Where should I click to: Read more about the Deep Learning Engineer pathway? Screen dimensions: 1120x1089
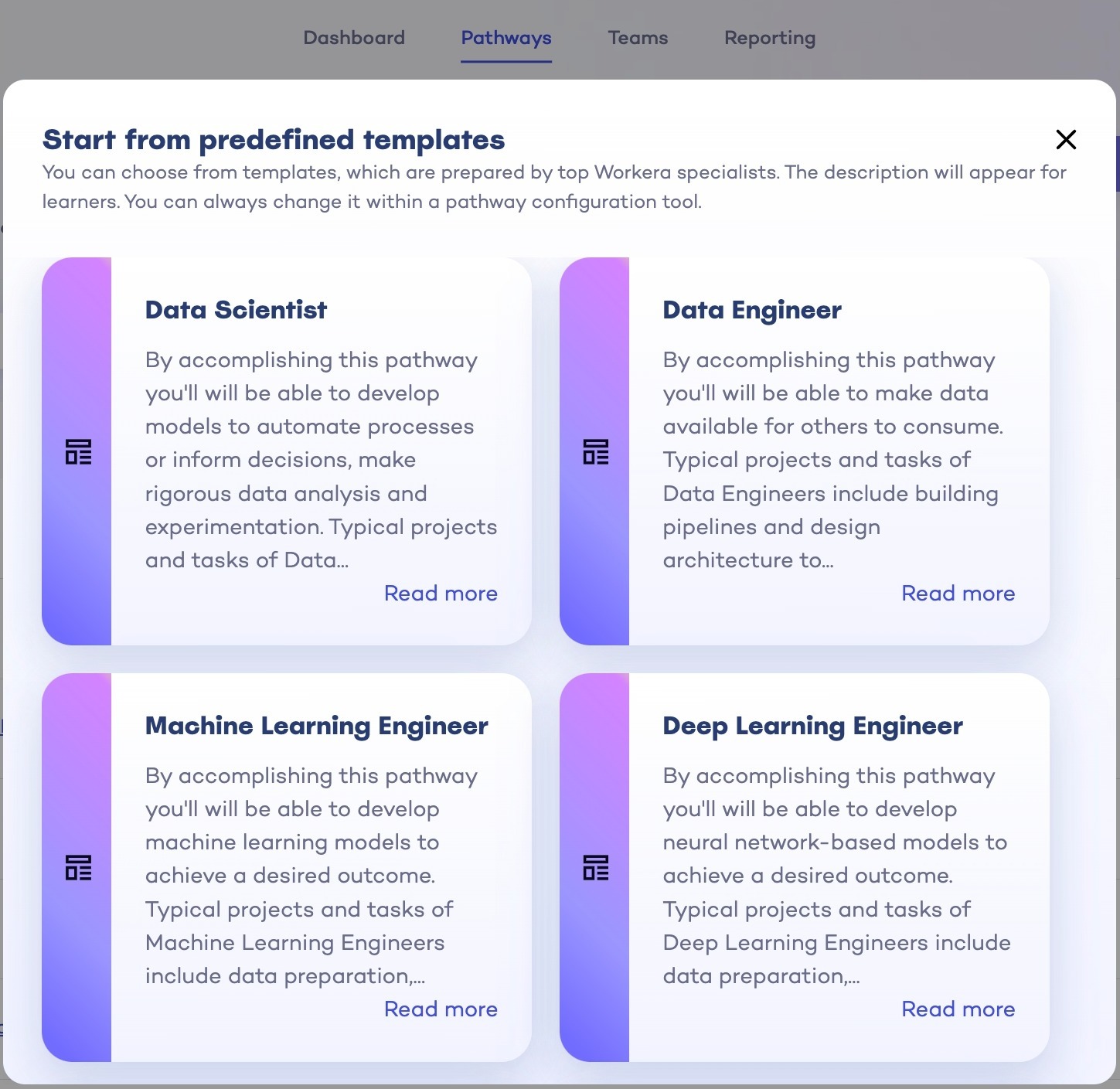point(958,1009)
